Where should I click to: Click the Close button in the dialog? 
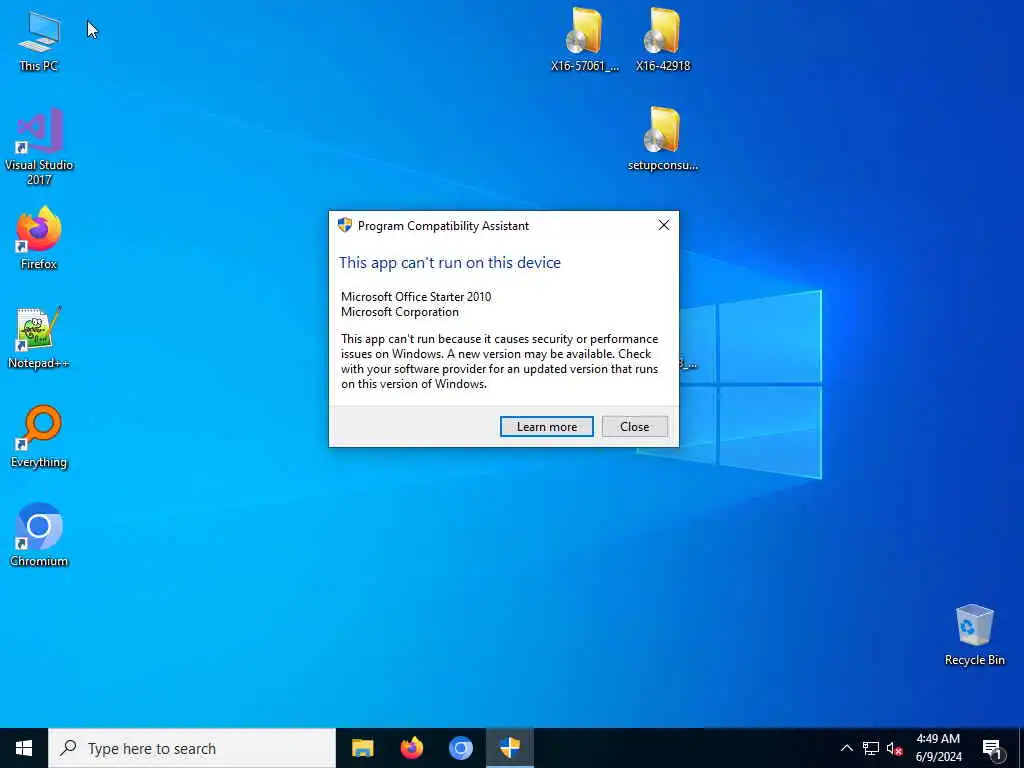(x=635, y=426)
